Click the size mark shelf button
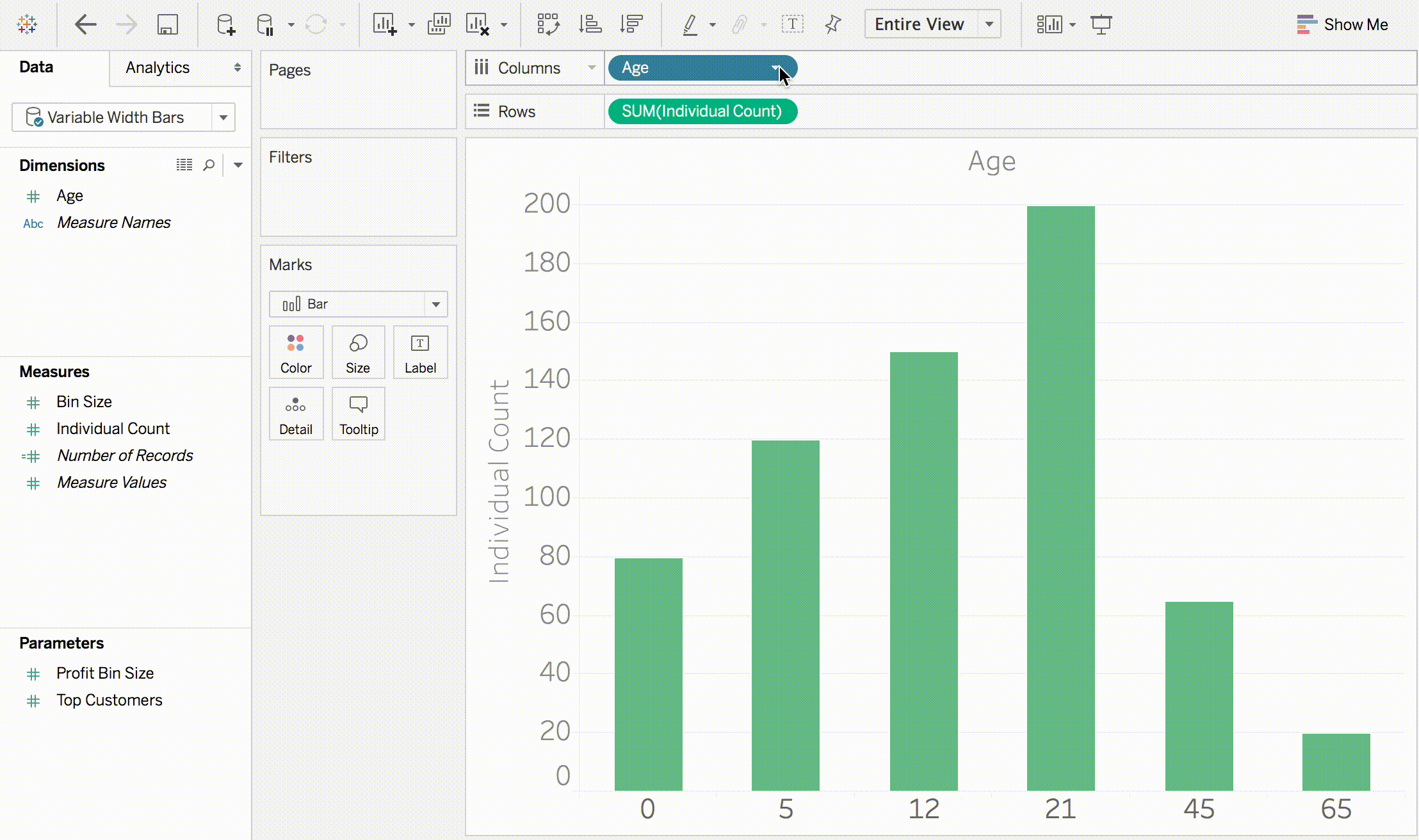 click(x=358, y=352)
